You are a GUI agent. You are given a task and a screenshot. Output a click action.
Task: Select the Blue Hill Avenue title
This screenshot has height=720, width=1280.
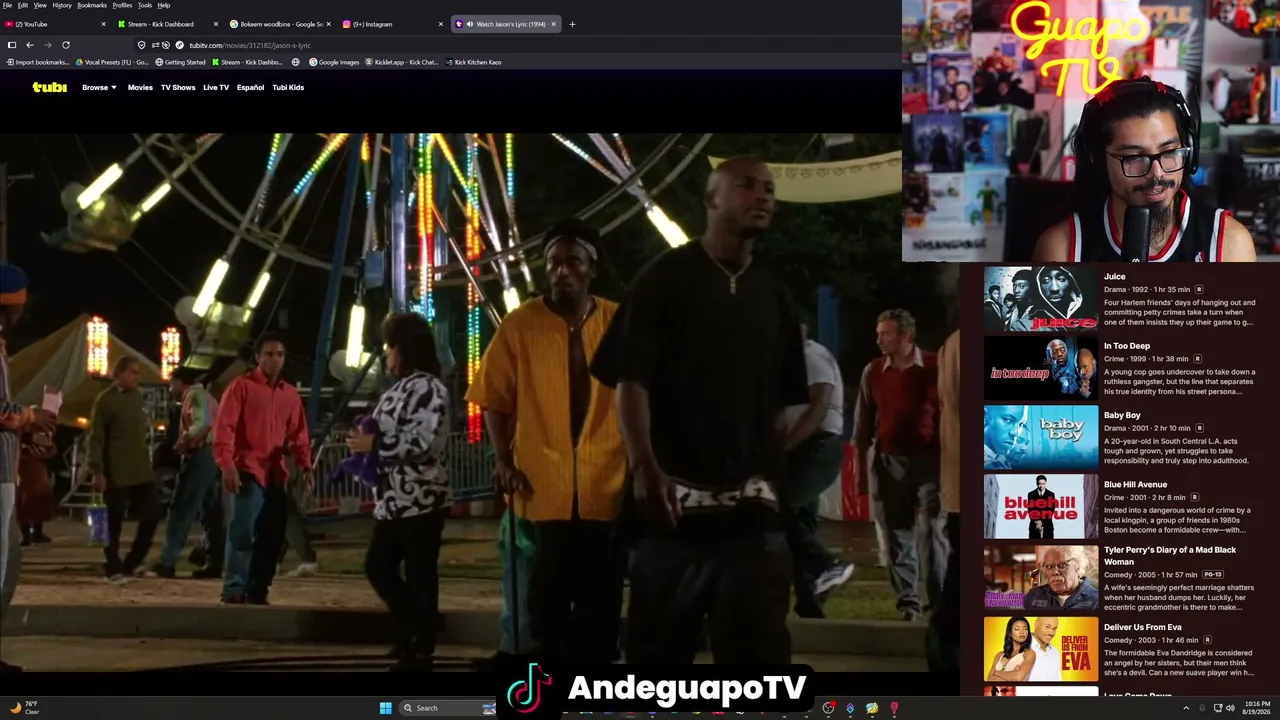tap(1136, 485)
